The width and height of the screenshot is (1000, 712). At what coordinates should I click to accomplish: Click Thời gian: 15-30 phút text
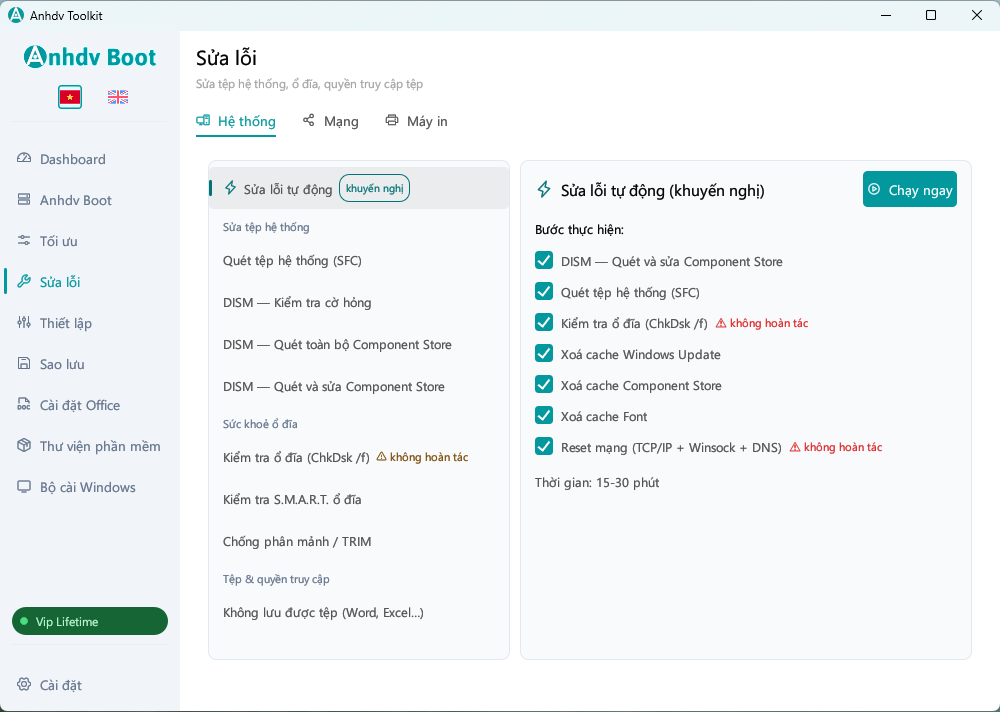pos(597,483)
